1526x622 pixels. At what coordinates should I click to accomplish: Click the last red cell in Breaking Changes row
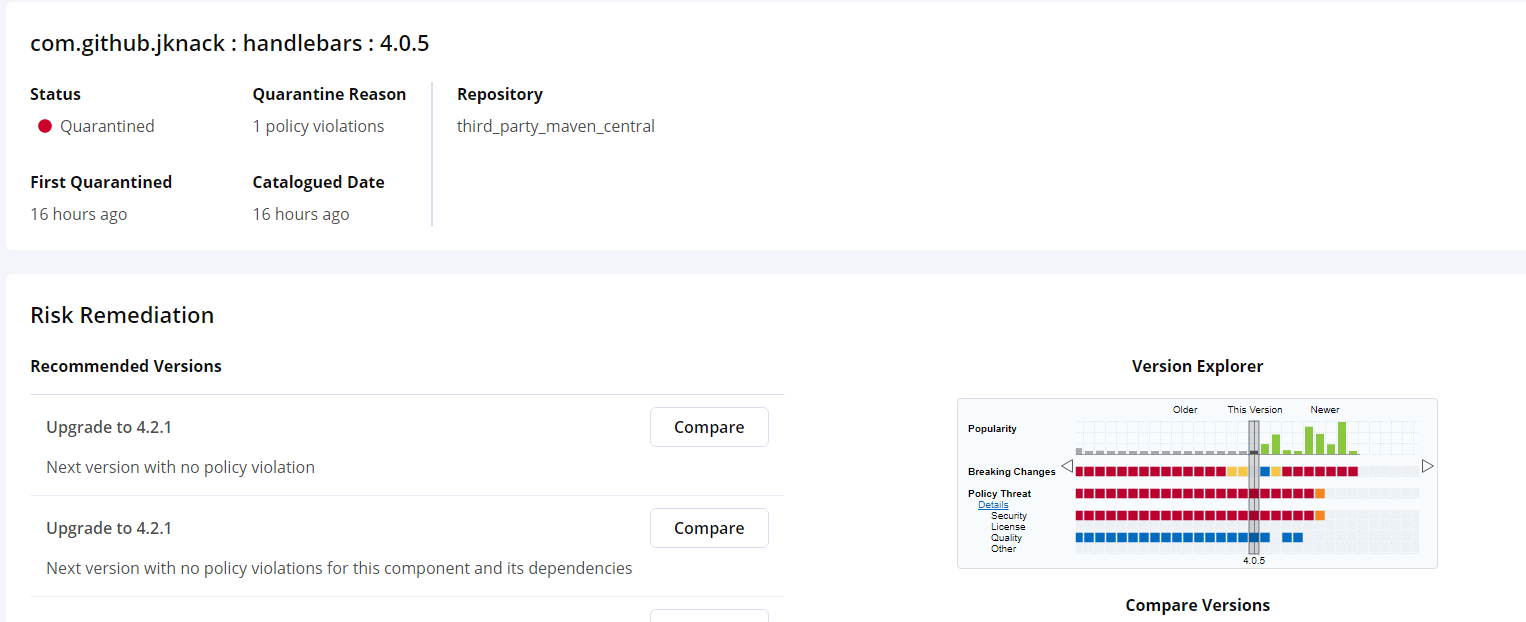pos(1355,470)
